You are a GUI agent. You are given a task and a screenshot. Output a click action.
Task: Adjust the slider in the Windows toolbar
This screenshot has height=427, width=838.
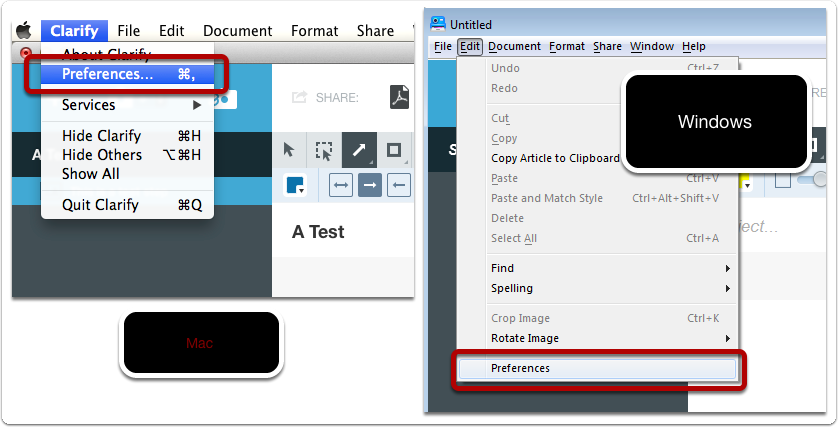[812, 180]
